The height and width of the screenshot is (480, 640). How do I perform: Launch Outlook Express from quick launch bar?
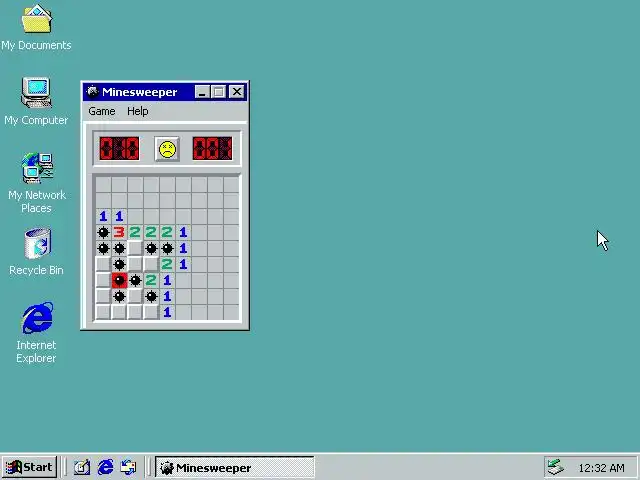pos(128,467)
